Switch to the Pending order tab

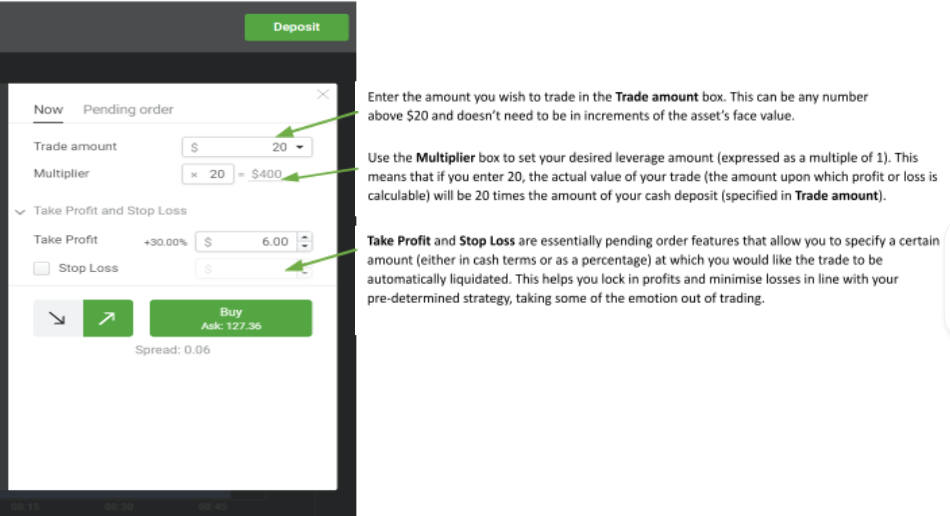click(x=128, y=109)
